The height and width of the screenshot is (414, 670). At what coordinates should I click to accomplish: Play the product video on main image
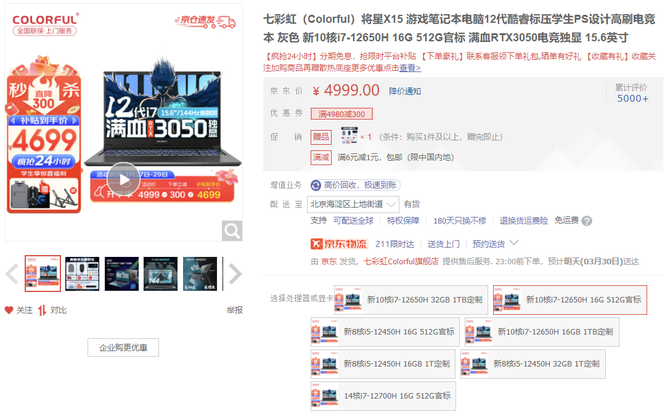click(x=123, y=180)
